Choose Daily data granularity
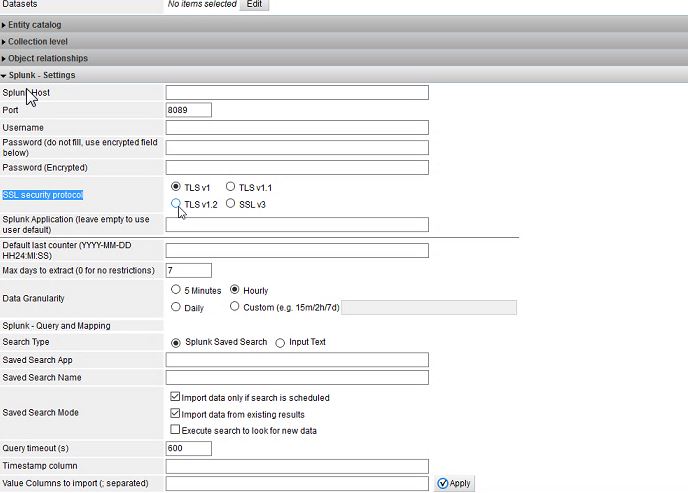 pos(176,307)
